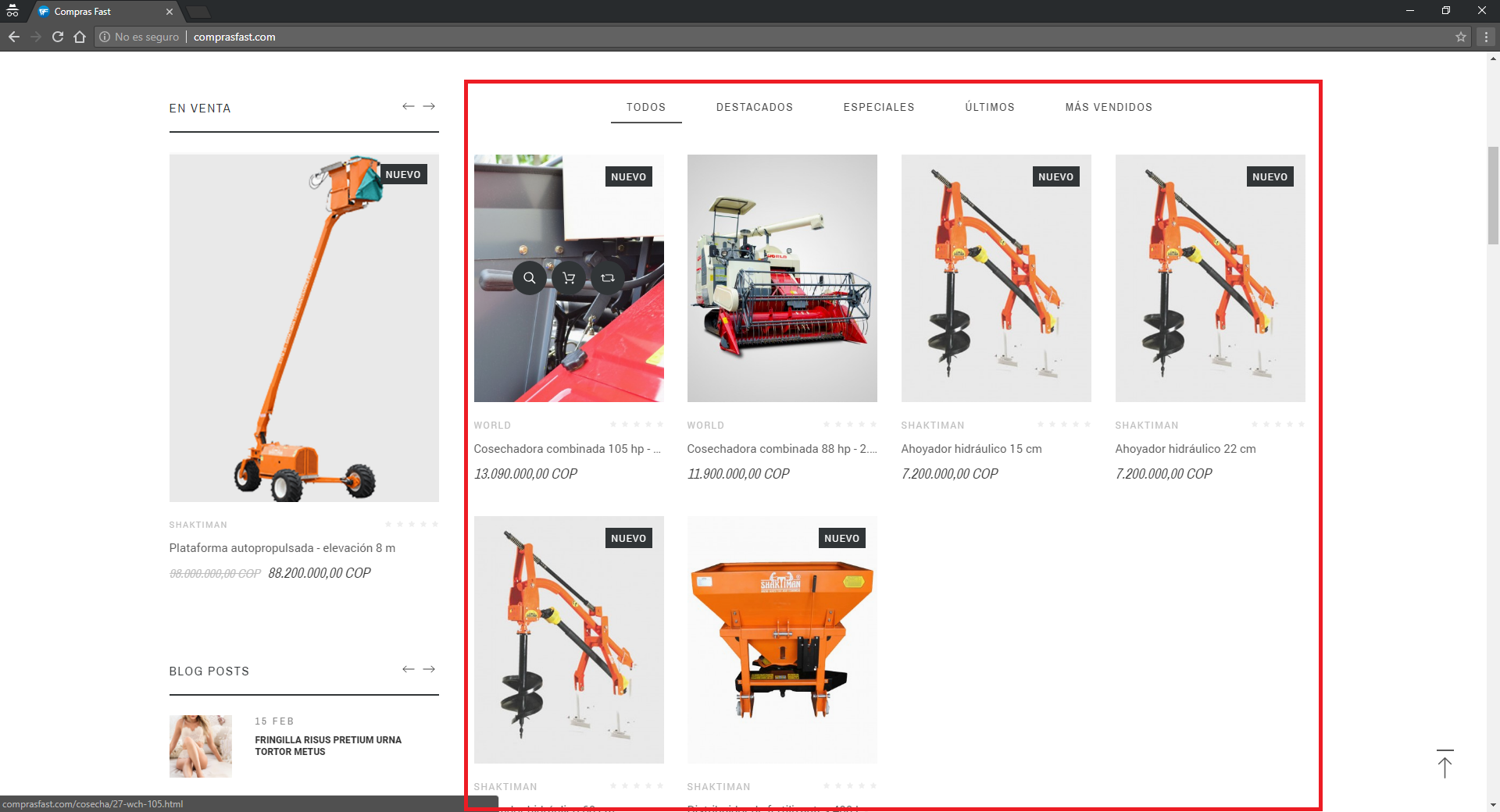Click the WORLD brand above Cosechadora 88 hp
The height and width of the screenshot is (812, 1500).
click(x=705, y=426)
